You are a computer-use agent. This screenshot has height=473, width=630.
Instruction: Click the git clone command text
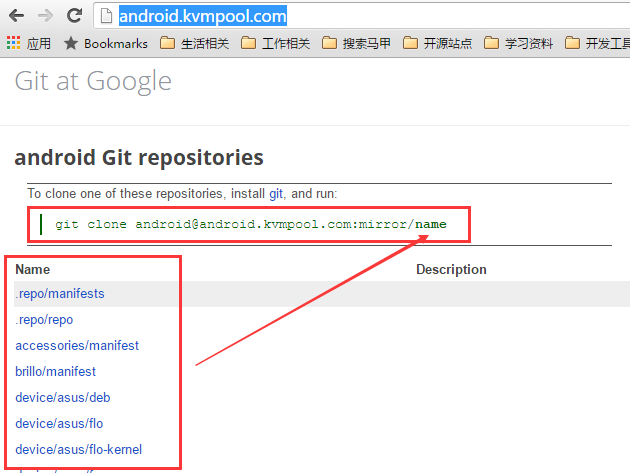[x=251, y=224]
